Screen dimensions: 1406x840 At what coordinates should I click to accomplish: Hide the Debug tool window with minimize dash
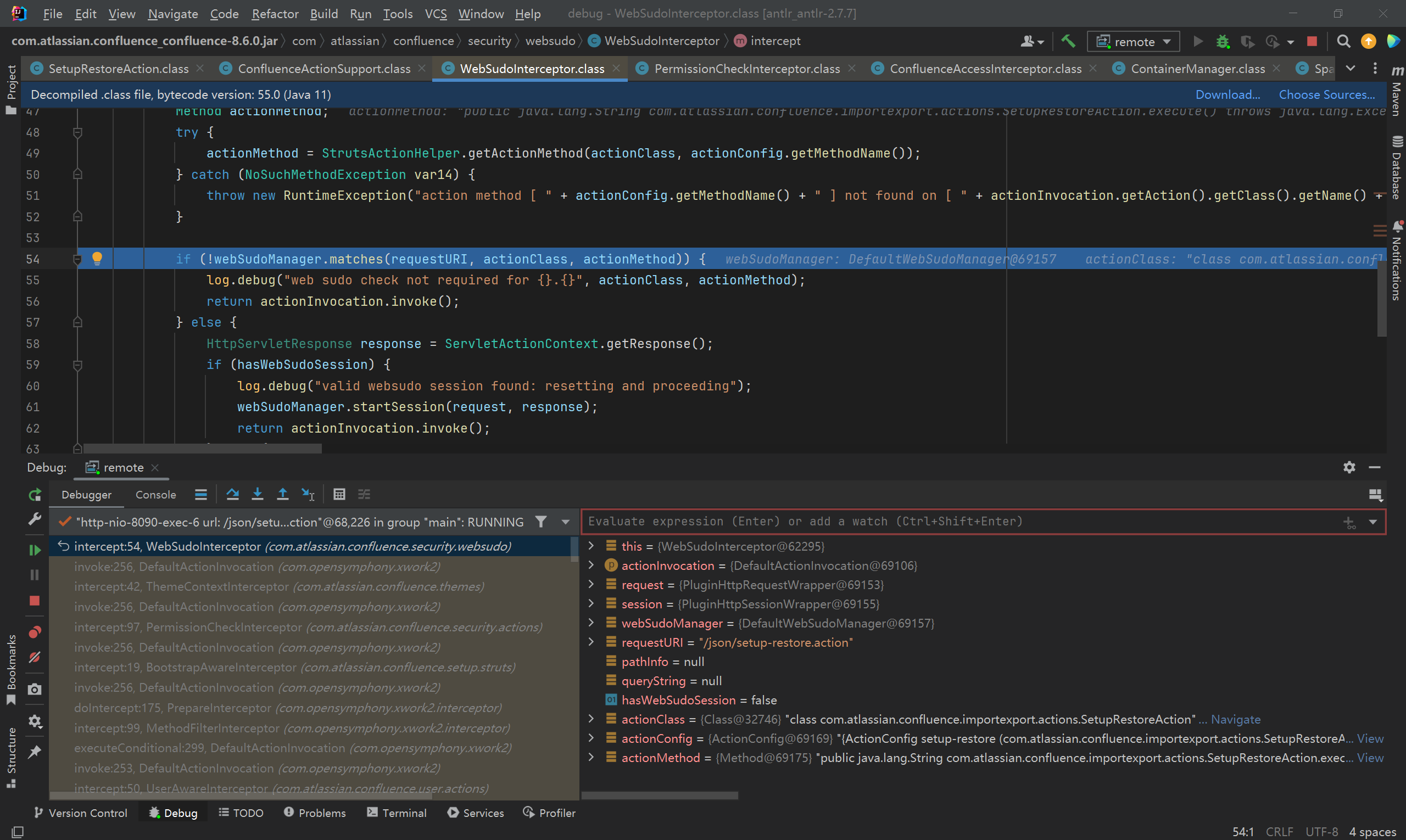[1374, 467]
